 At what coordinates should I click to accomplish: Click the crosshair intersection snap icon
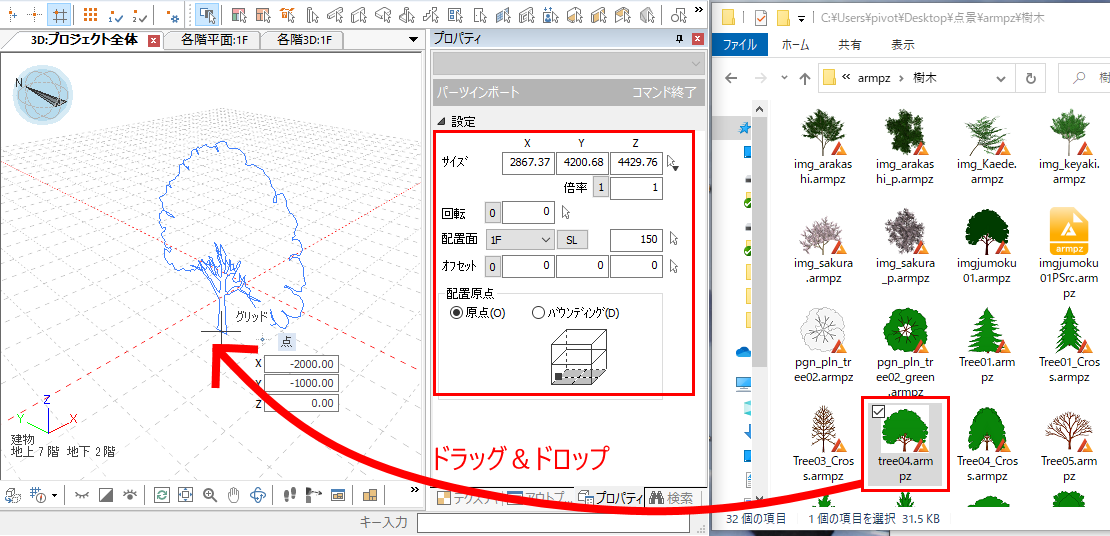point(35,13)
